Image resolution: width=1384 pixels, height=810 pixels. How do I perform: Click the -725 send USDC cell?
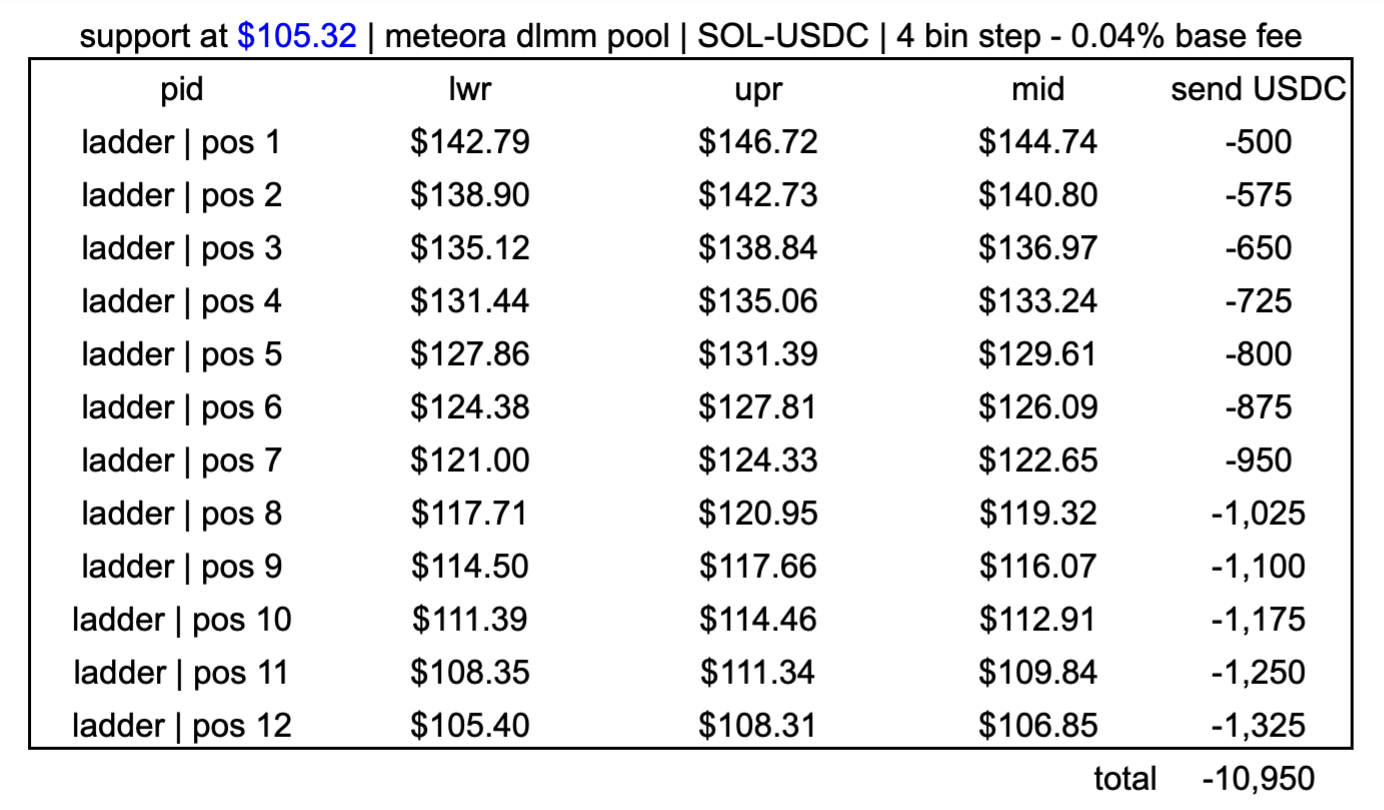1258,301
